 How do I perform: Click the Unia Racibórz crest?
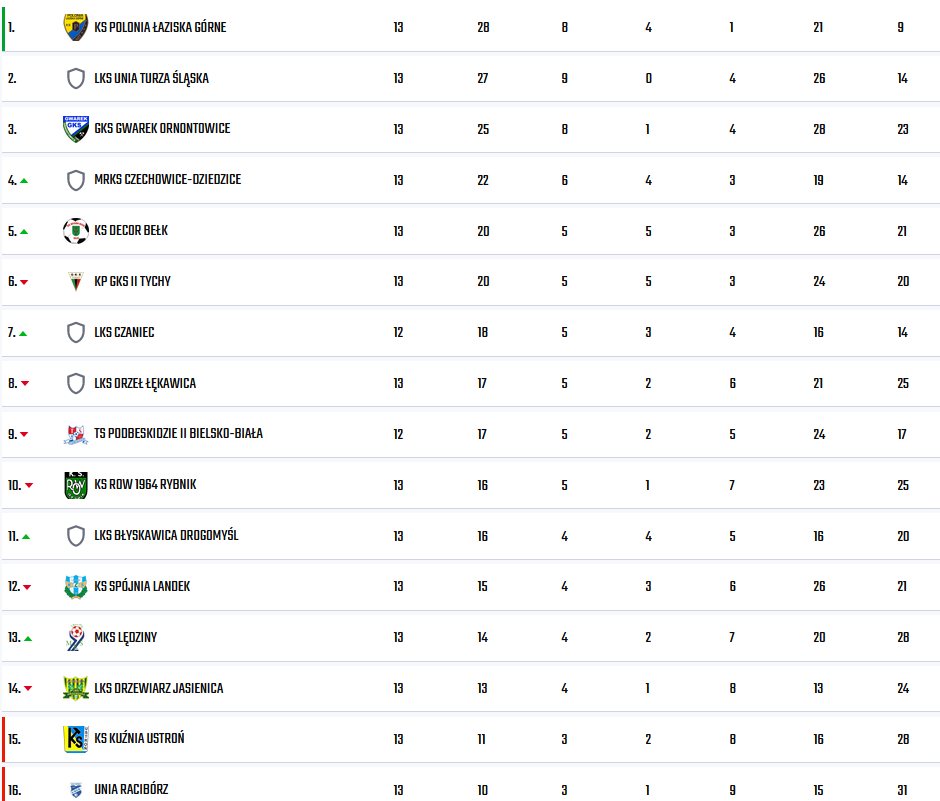pyautogui.click(x=76, y=790)
